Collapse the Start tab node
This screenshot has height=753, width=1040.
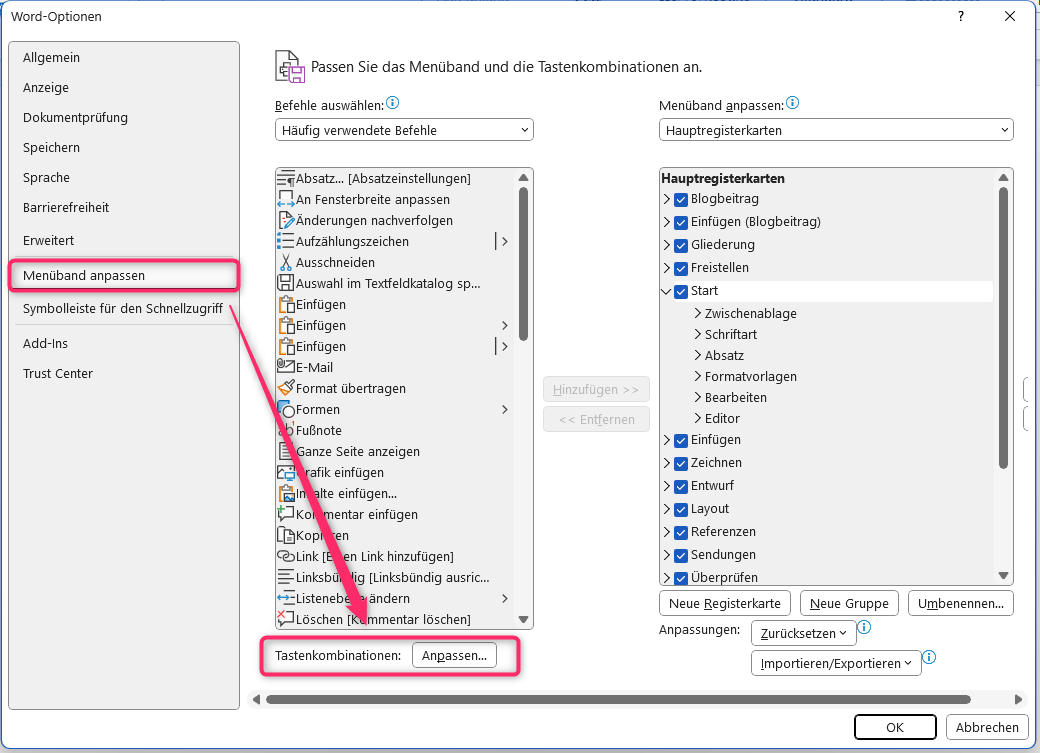pos(667,291)
